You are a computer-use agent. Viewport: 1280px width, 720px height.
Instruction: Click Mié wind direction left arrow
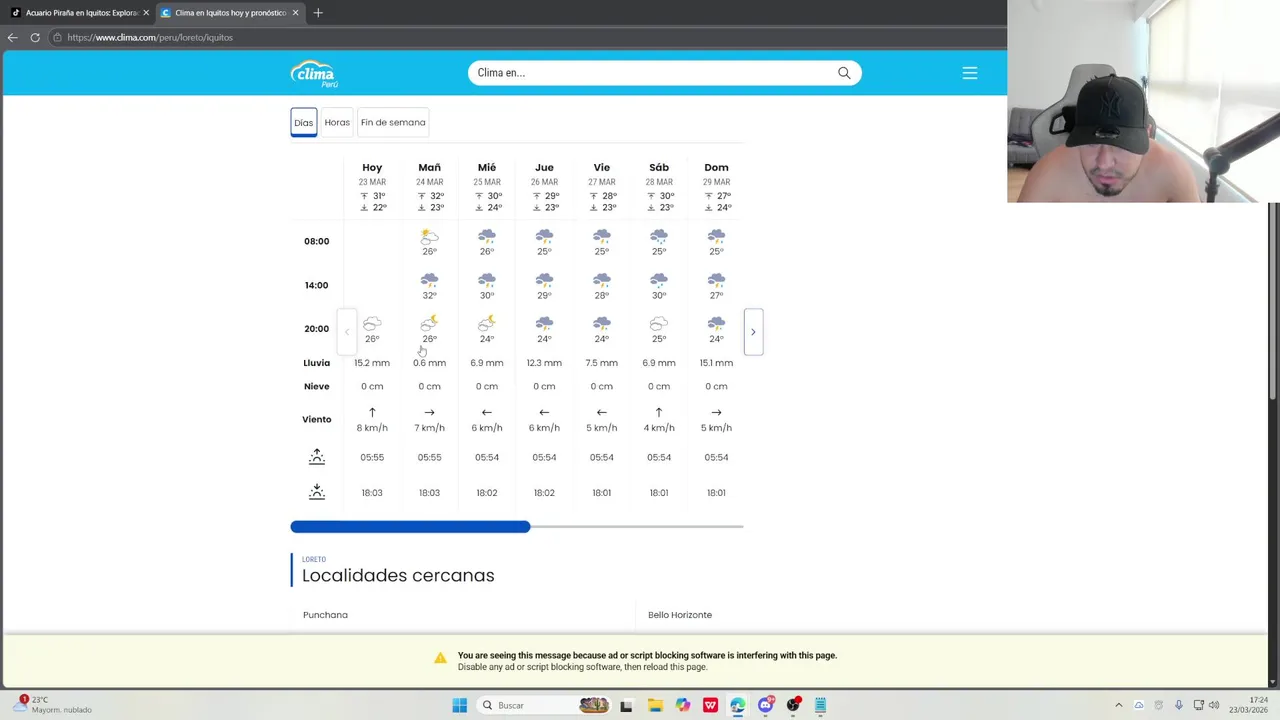(x=487, y=412)
